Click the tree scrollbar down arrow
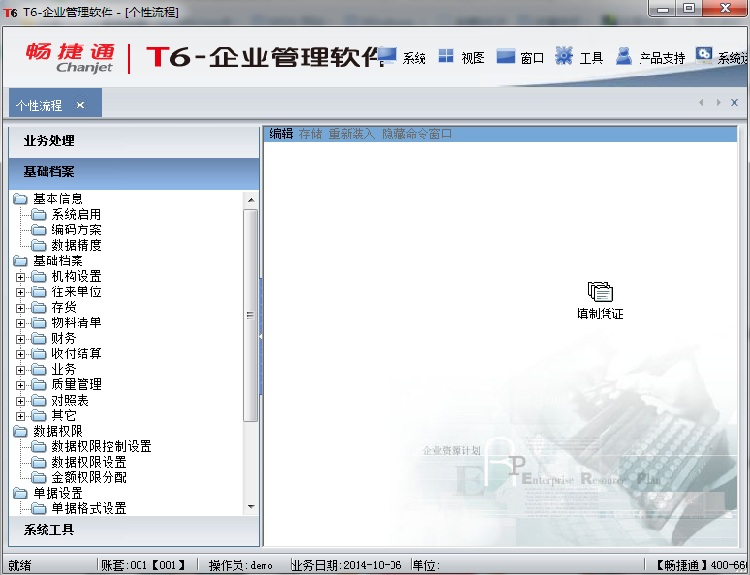The height and width of the screenshot is (575, 750). 251,507
